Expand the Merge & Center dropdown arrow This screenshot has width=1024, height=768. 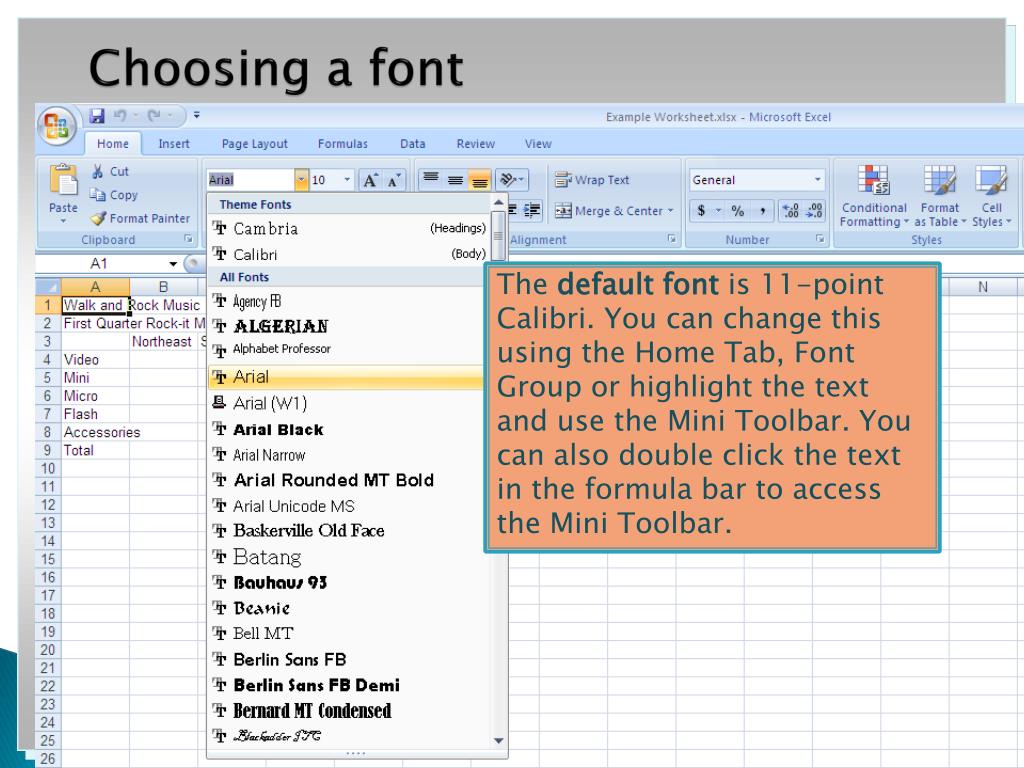(x=671, y=210)
